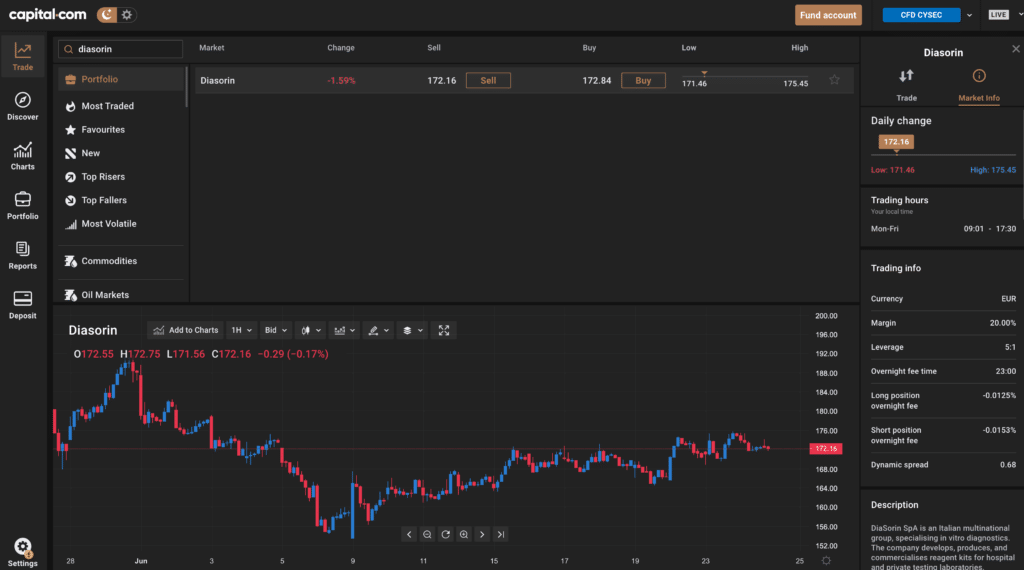Expand the account dropdown chevron

[x=969, y=15]
